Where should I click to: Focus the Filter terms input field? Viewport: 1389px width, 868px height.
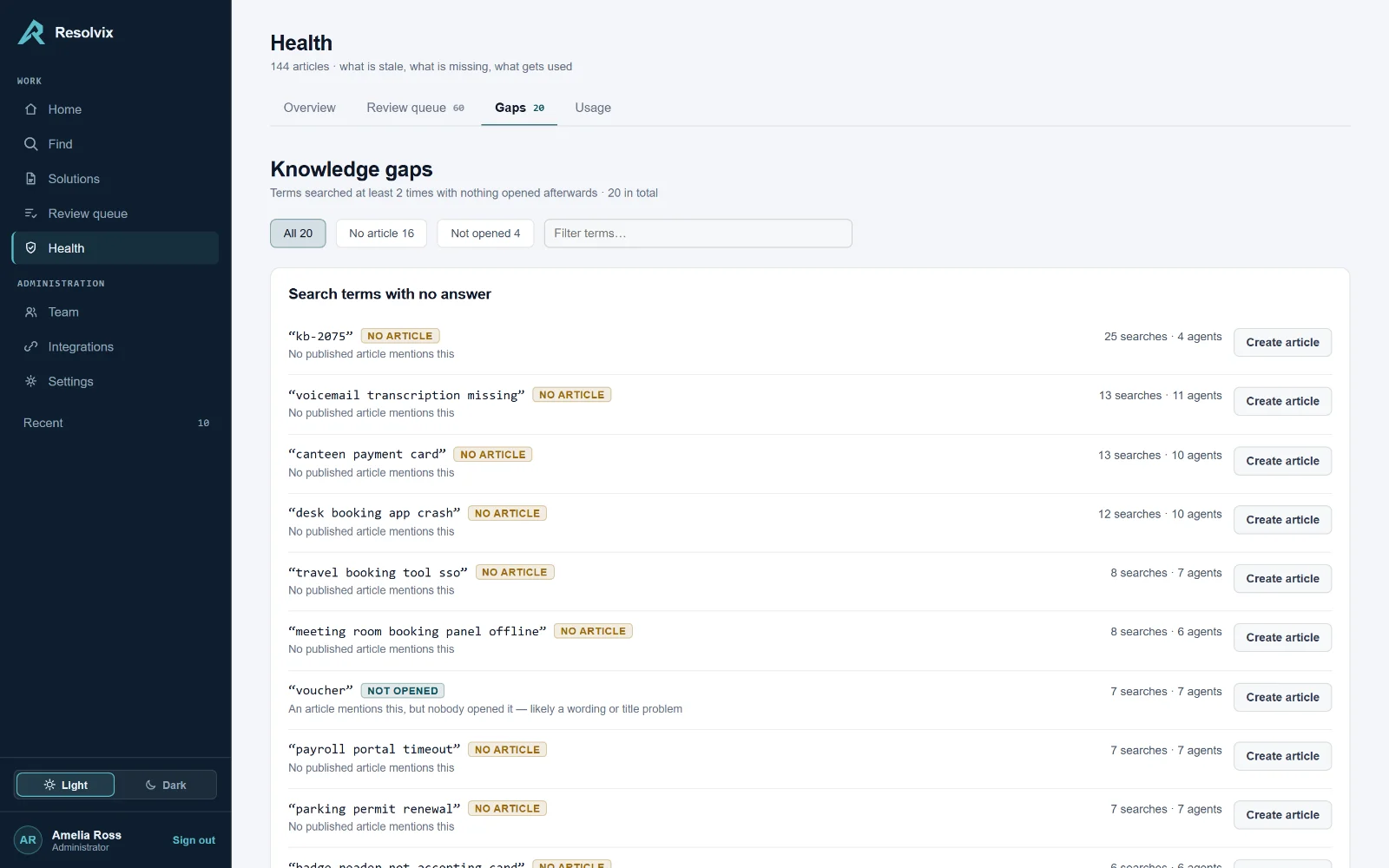(698, 233)
